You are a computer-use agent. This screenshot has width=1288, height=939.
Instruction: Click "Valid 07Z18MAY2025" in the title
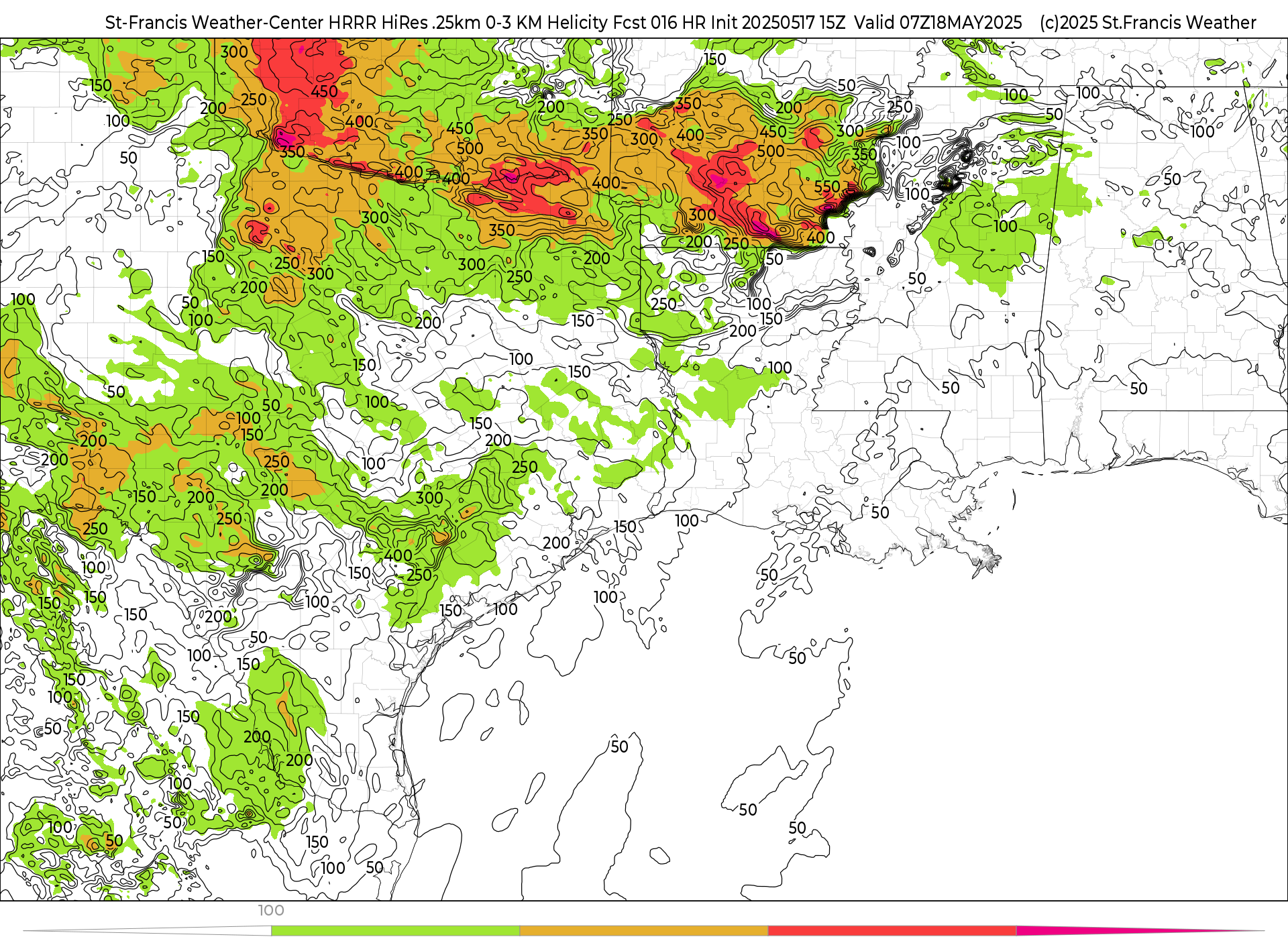pos(938,23)
